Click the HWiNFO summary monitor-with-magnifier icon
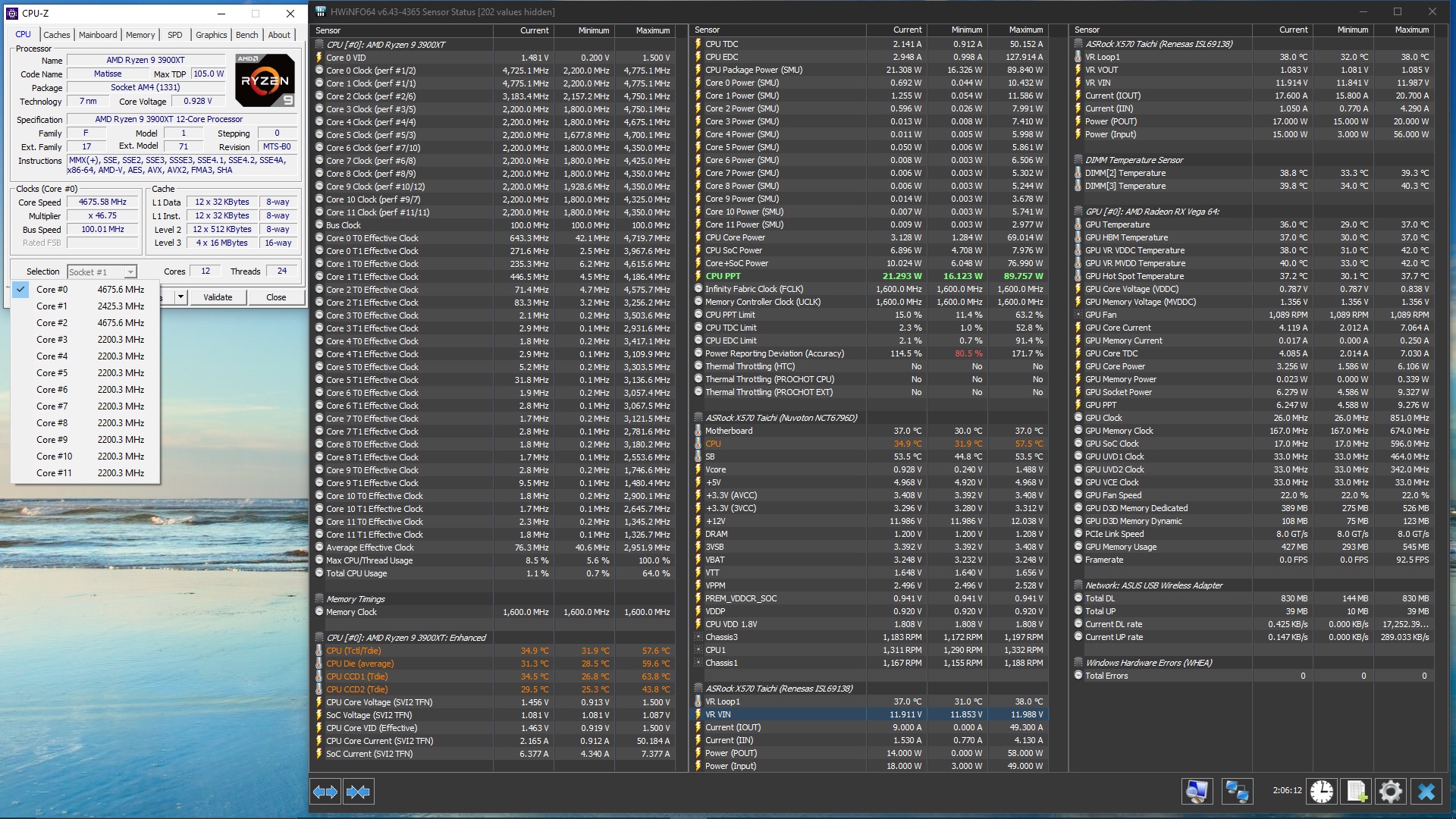Viewport: 1456px width, 819px height. [x=1197, y=792]
